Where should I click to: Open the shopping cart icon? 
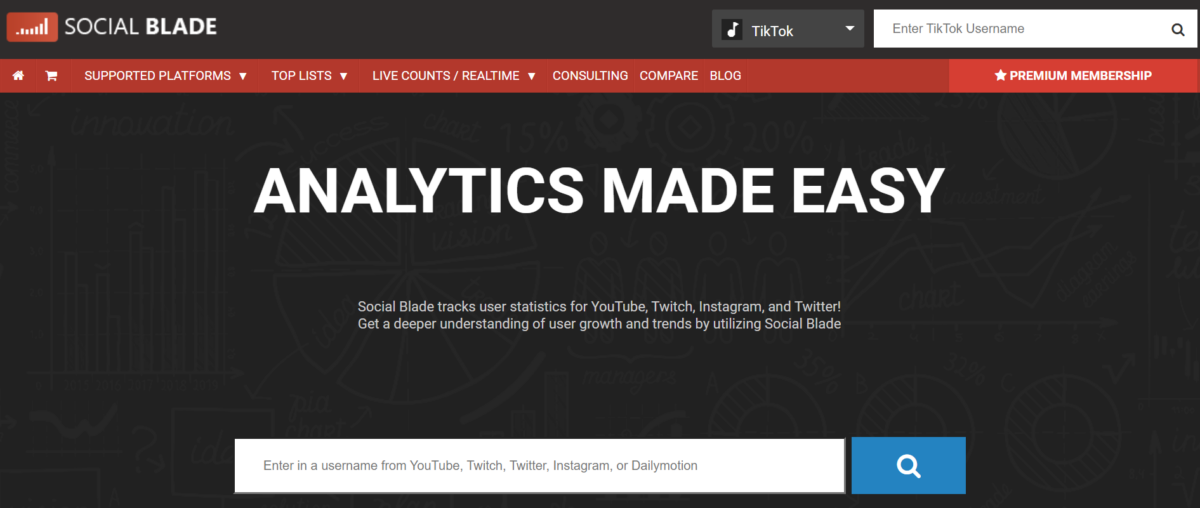tap(51, 76)
